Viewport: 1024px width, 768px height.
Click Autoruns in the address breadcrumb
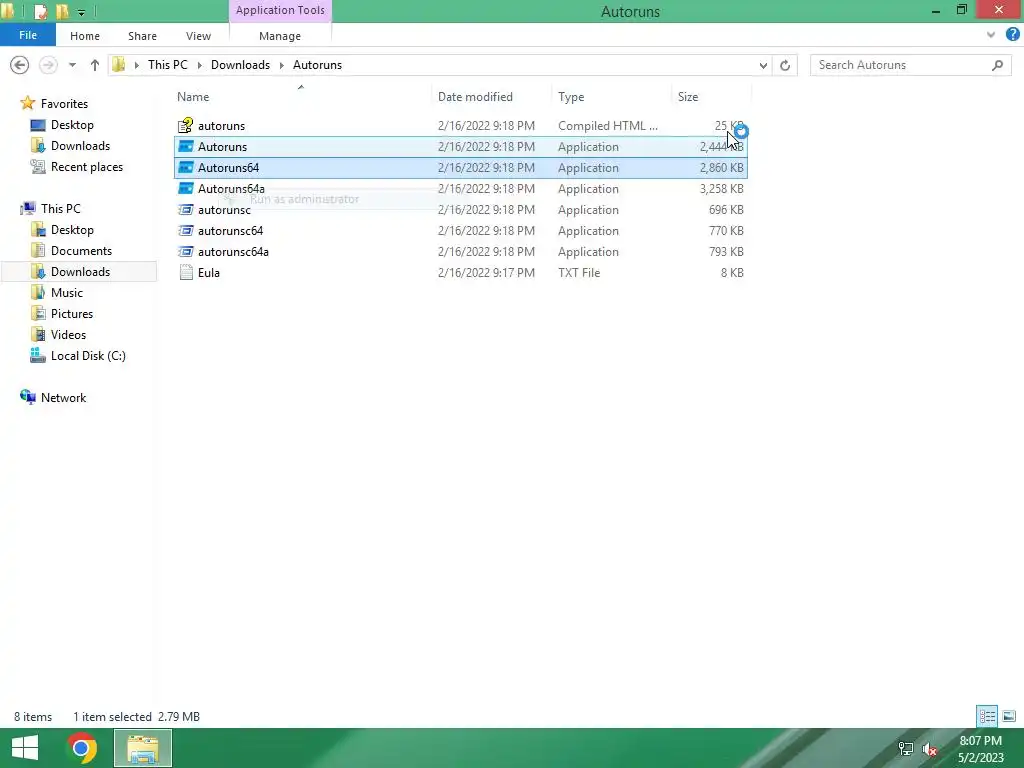[x=317, y=65]
